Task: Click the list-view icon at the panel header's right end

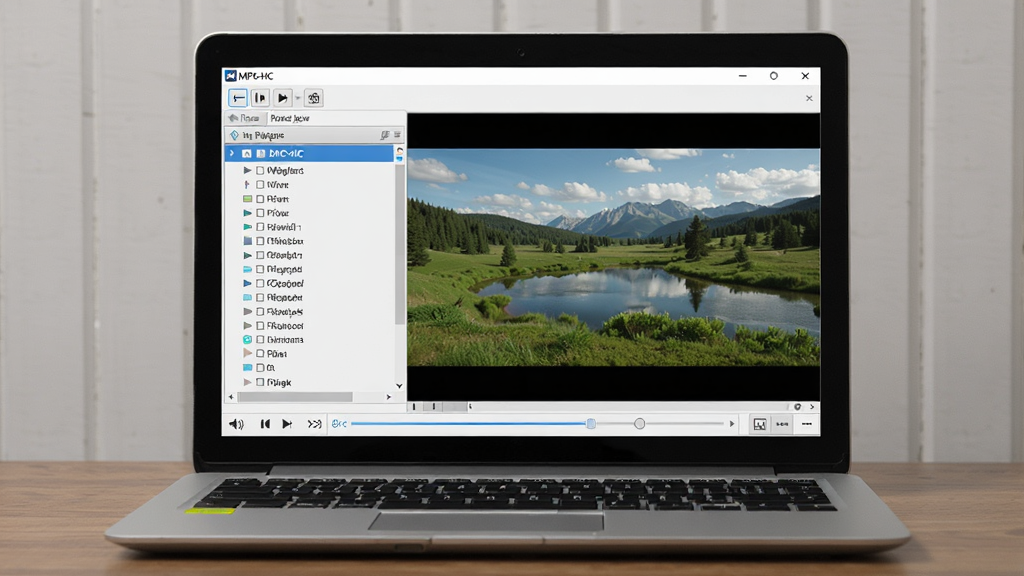Action: pos(397,135)
